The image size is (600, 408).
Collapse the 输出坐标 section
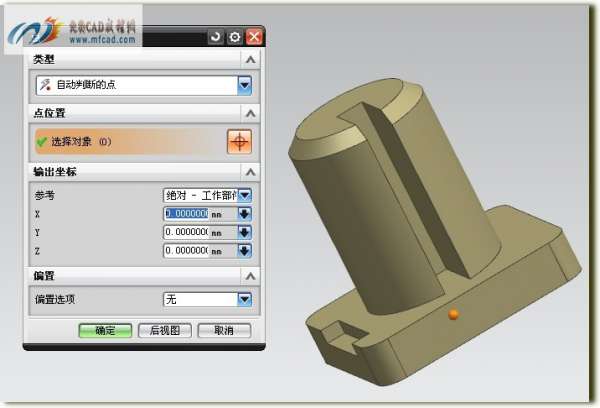point(251,172)
